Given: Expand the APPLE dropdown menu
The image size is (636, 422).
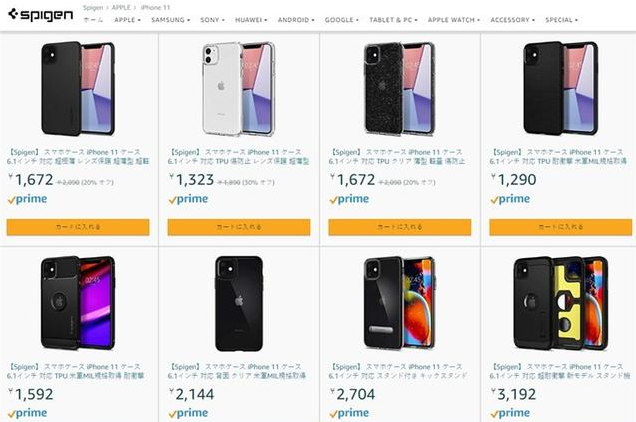Looking at the screenshot, I should point(127,20).
